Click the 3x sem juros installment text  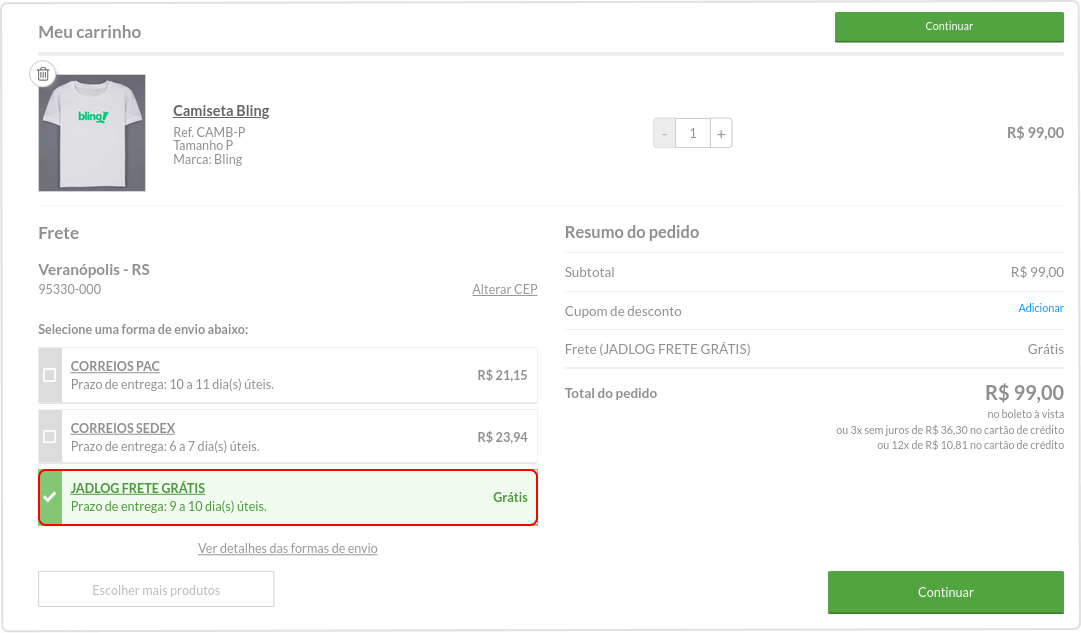pyautogui.click(x=950, y=430)
